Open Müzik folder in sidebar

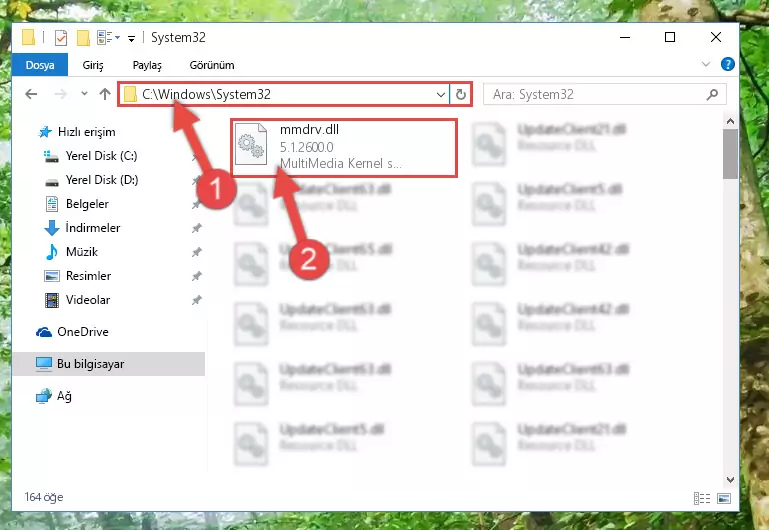71,252
